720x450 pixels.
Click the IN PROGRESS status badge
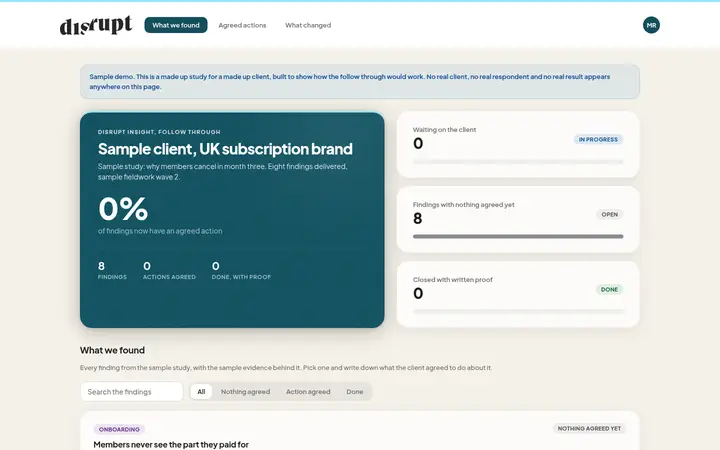[x=598, y=140]
